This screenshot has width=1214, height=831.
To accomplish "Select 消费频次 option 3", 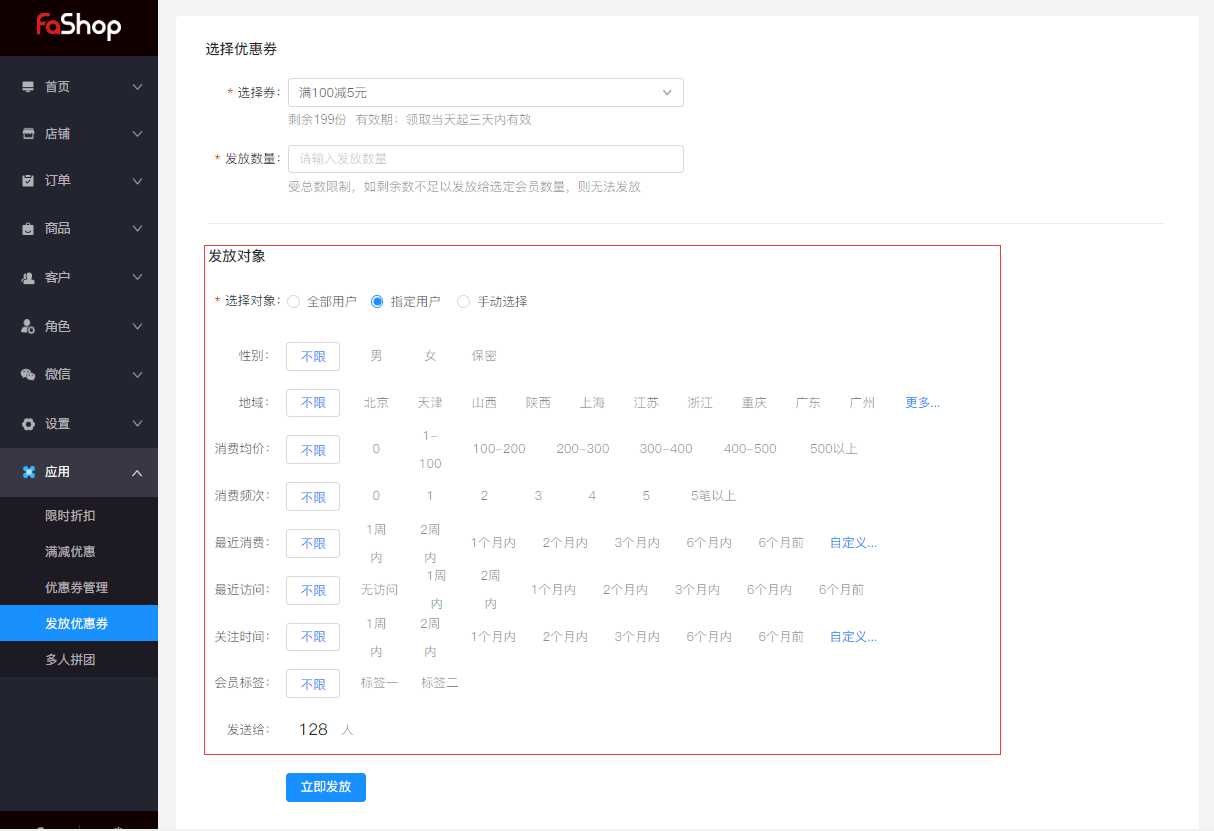I will [x=538, y=496].
